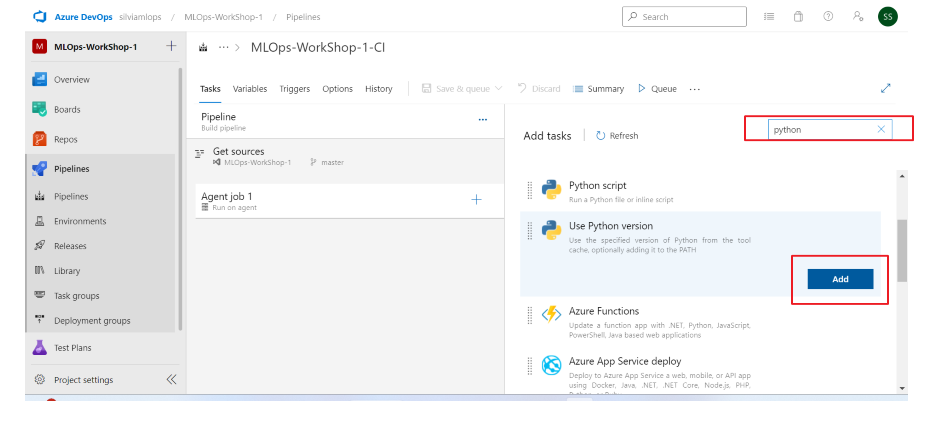Open the Repos section icon

coord(40,139)
